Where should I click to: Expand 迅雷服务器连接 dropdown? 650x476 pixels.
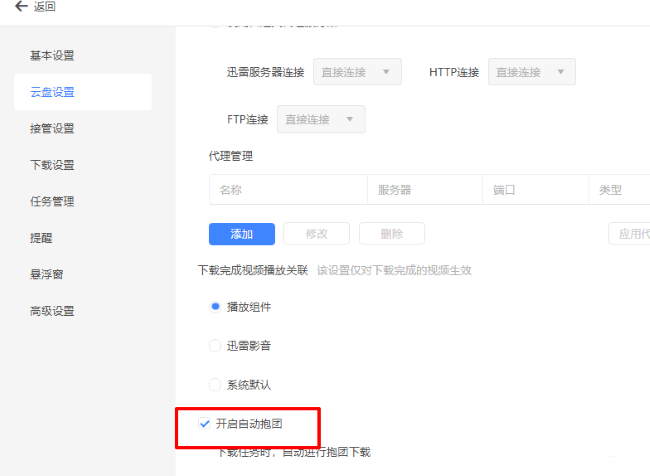(357, 72)
